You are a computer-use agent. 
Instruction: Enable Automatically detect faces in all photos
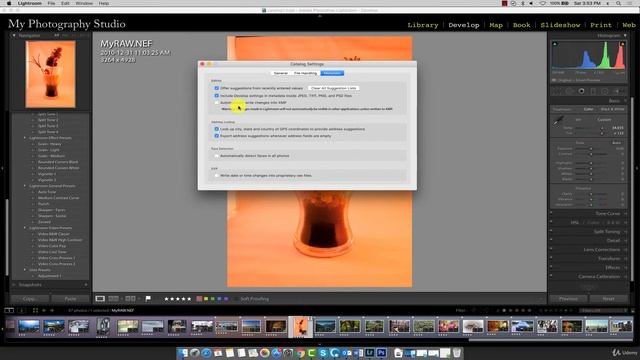[217, 156]
